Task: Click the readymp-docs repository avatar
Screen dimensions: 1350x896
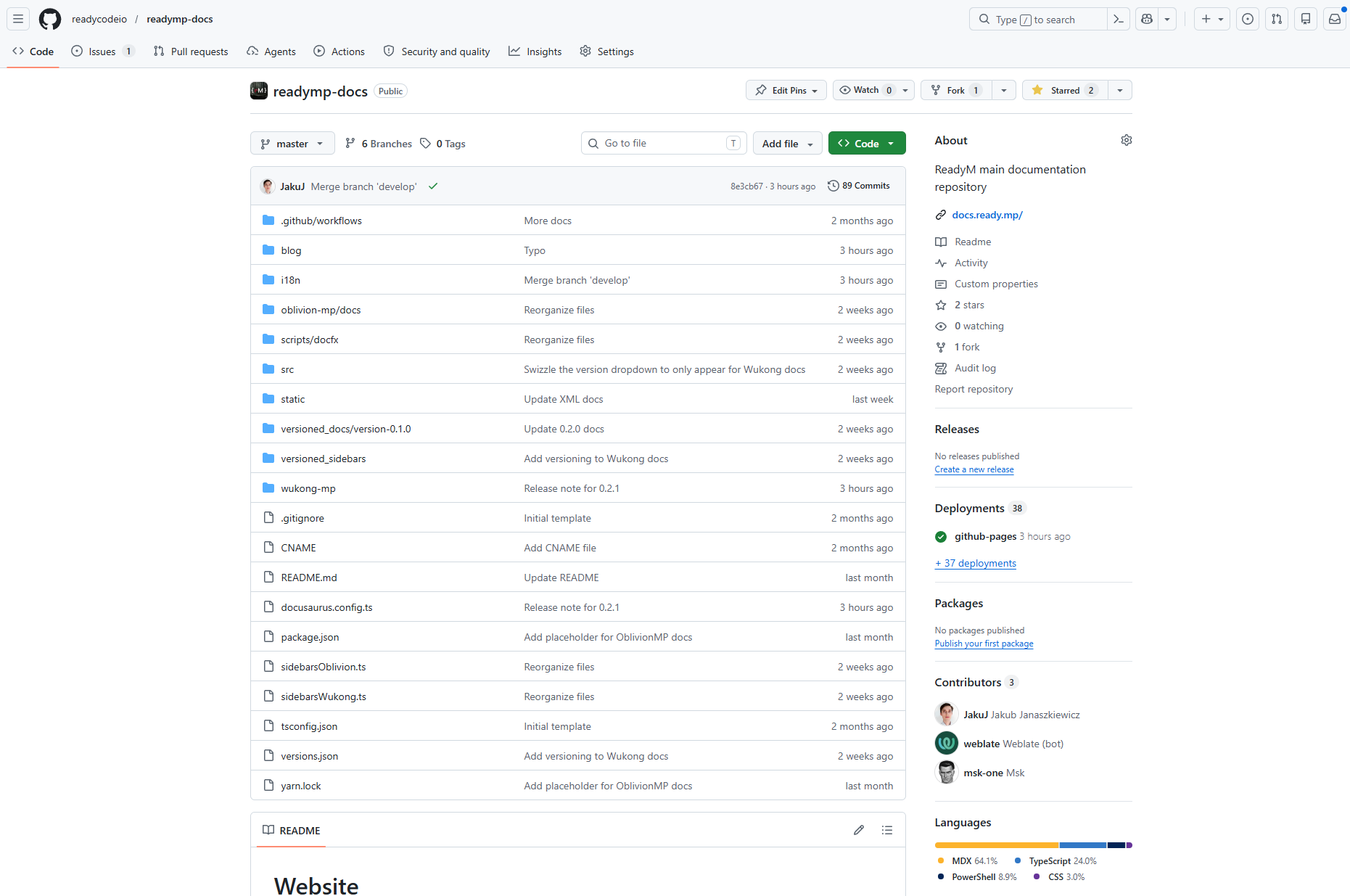Action: tap(259, 91)
